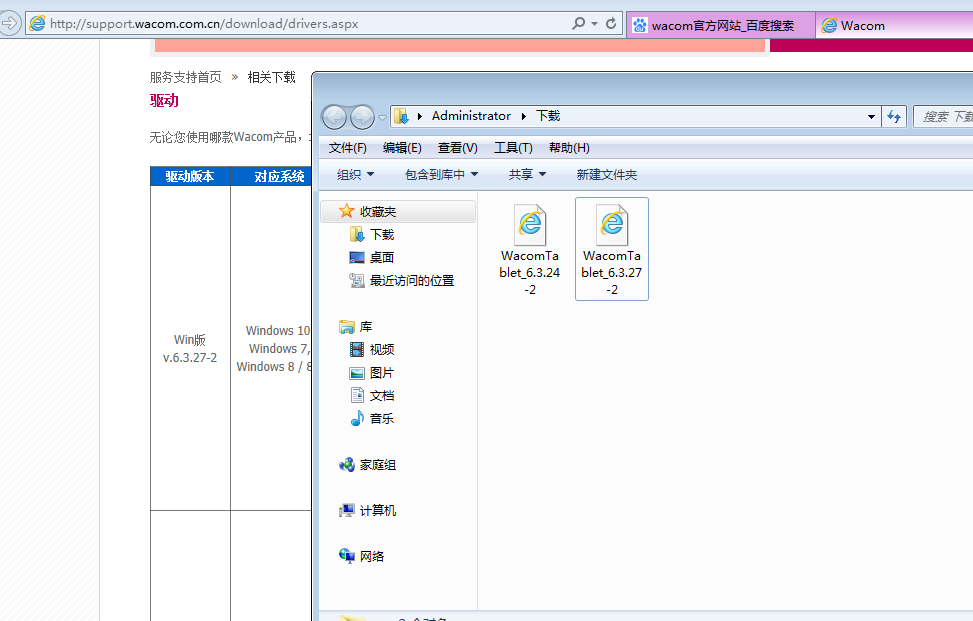Click the IE forward navigation button
The image size is (973, 621).
[10, 24]
